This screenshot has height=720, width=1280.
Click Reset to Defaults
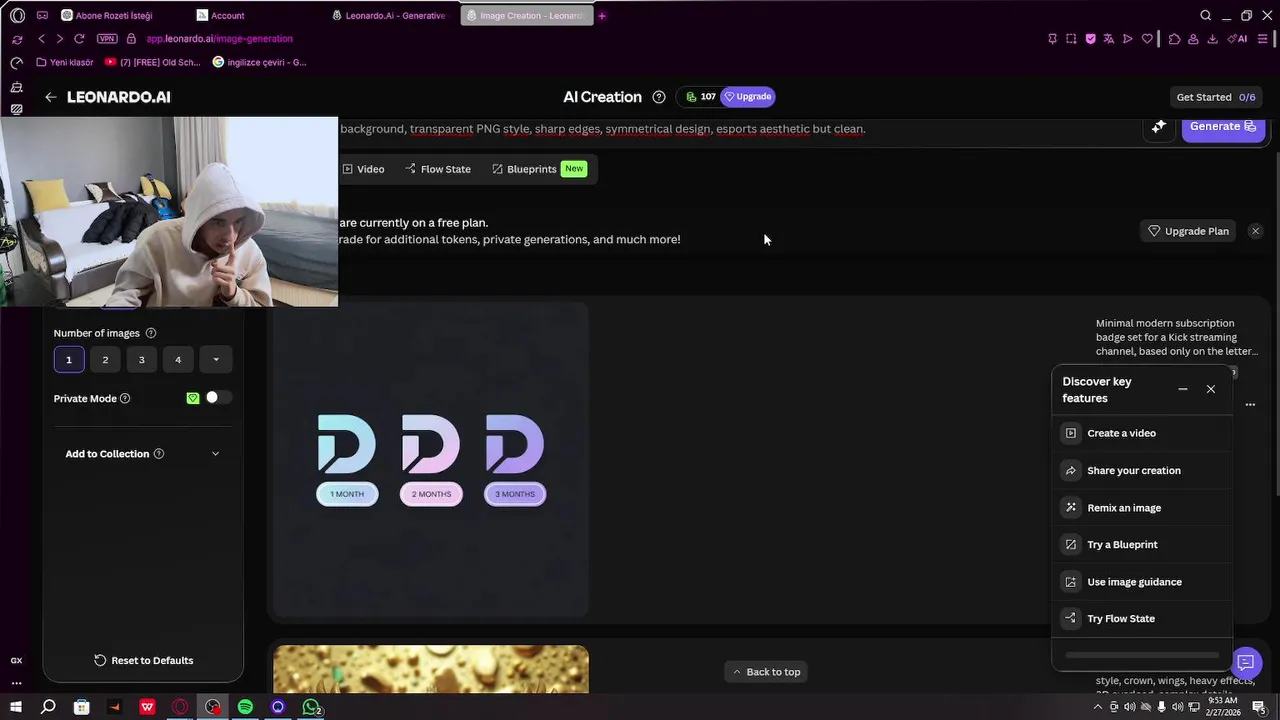point(143,660)
